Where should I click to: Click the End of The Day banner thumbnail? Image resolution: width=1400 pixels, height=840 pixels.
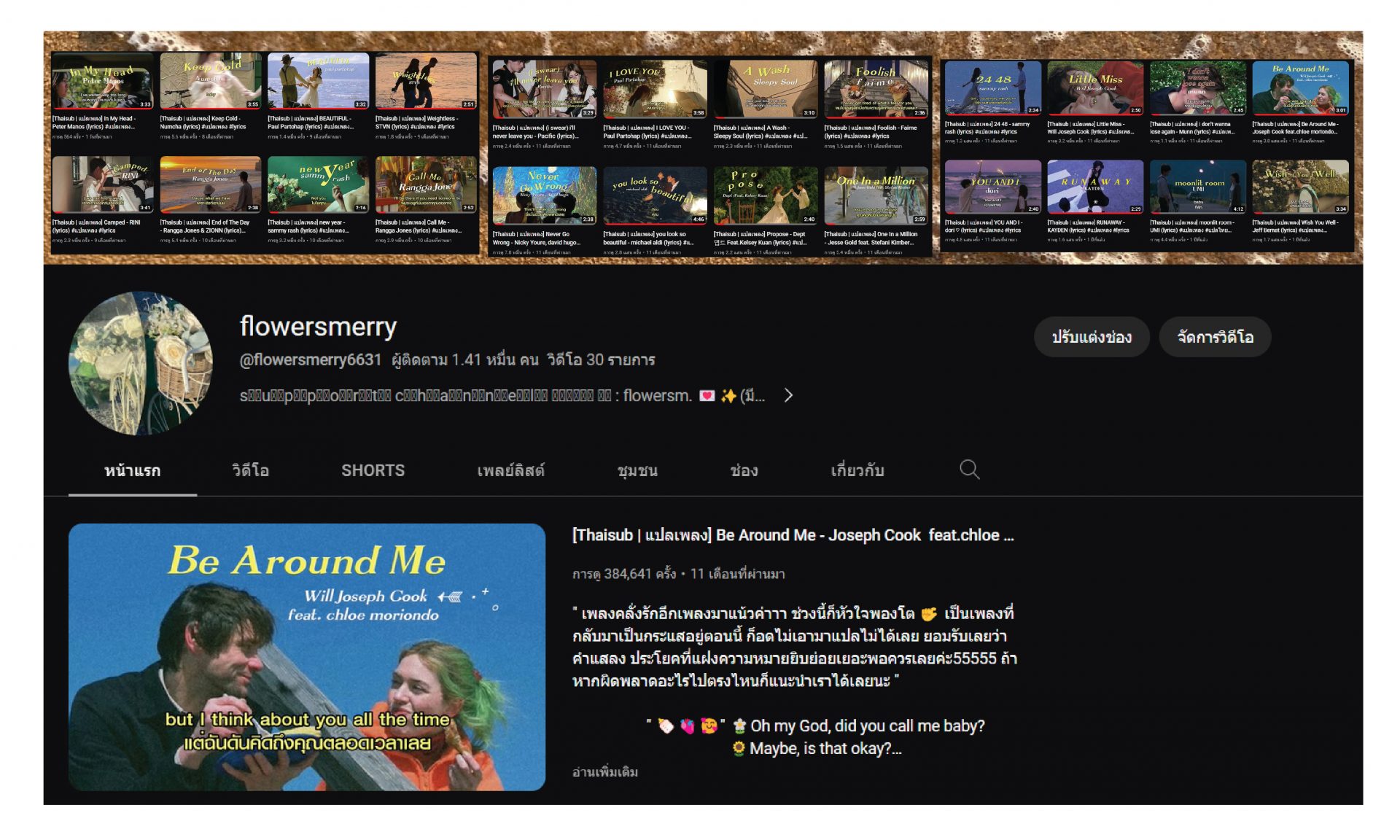(210, 184)
